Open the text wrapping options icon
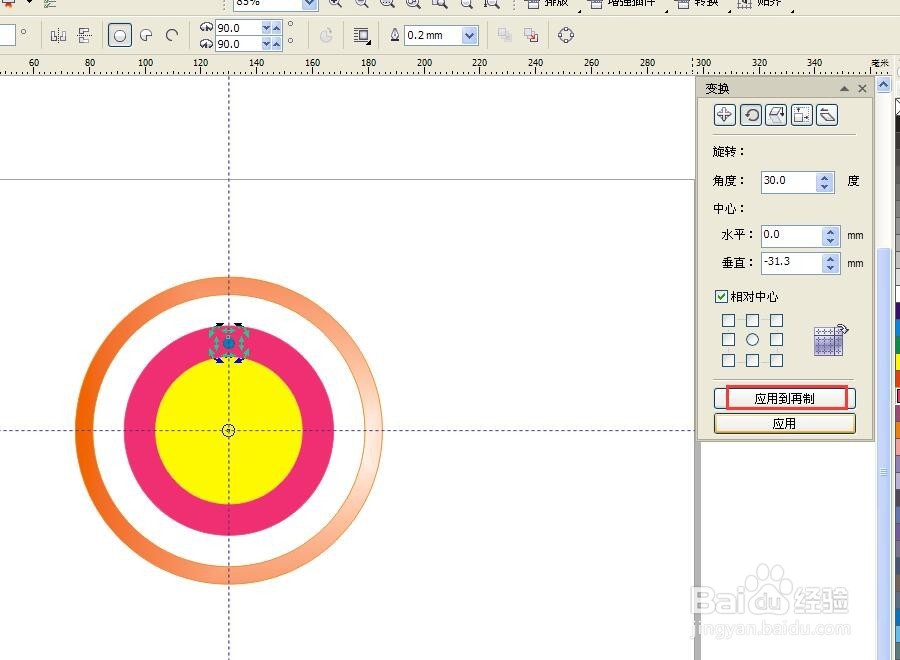The height and width of the screenshot is (660, 900). 362,36
